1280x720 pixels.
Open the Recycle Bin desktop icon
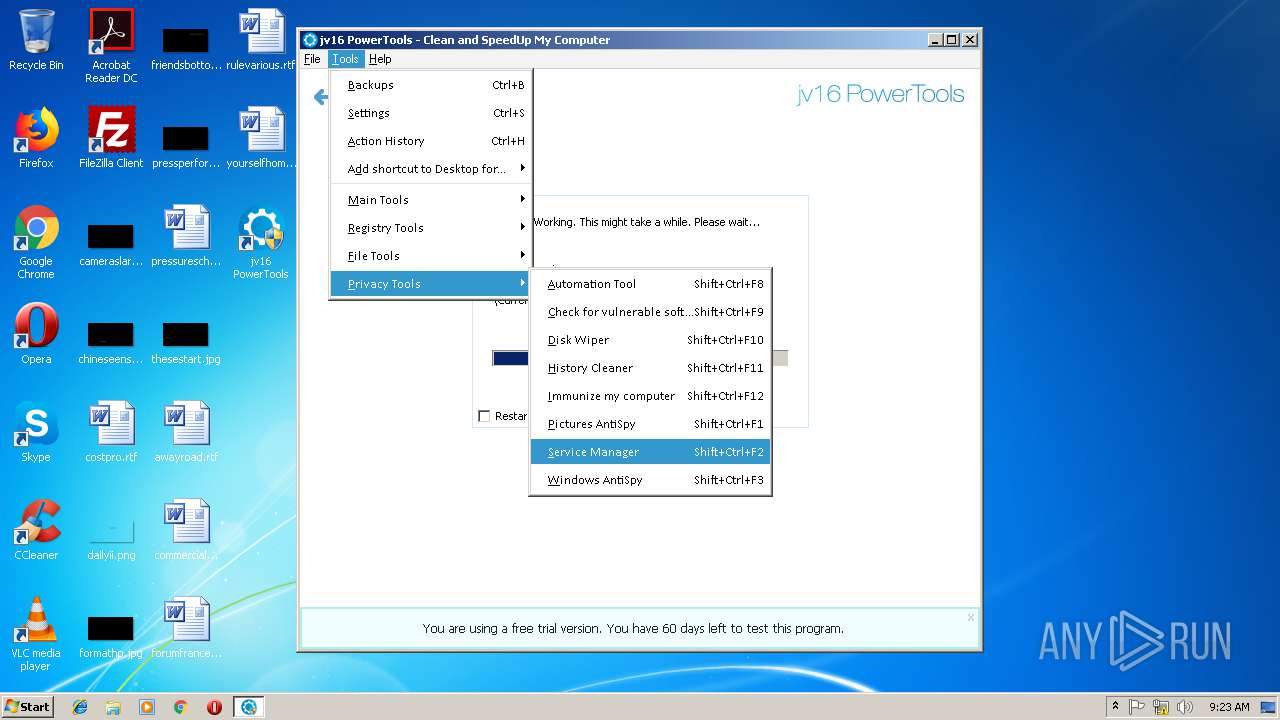(36, 40)
